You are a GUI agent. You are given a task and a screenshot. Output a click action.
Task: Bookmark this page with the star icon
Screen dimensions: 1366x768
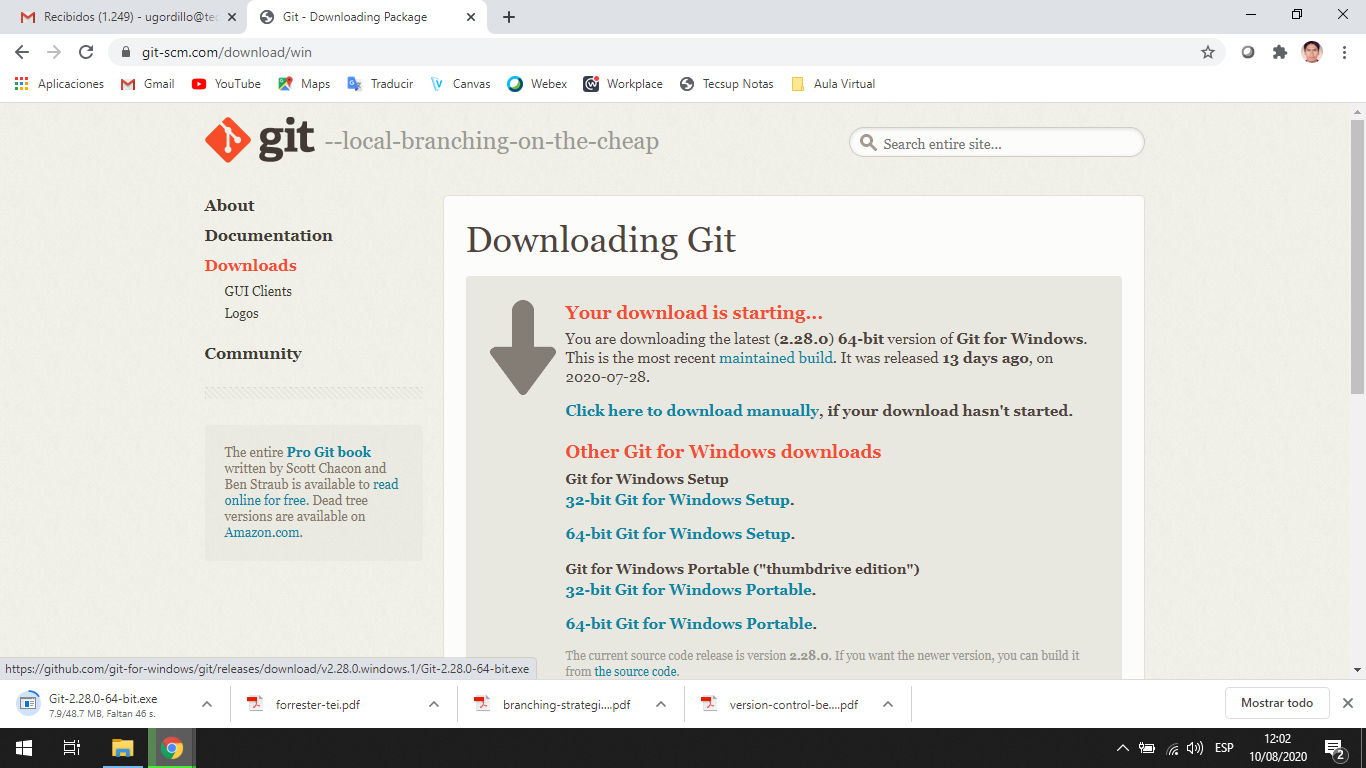click(x=1208, y=52)
